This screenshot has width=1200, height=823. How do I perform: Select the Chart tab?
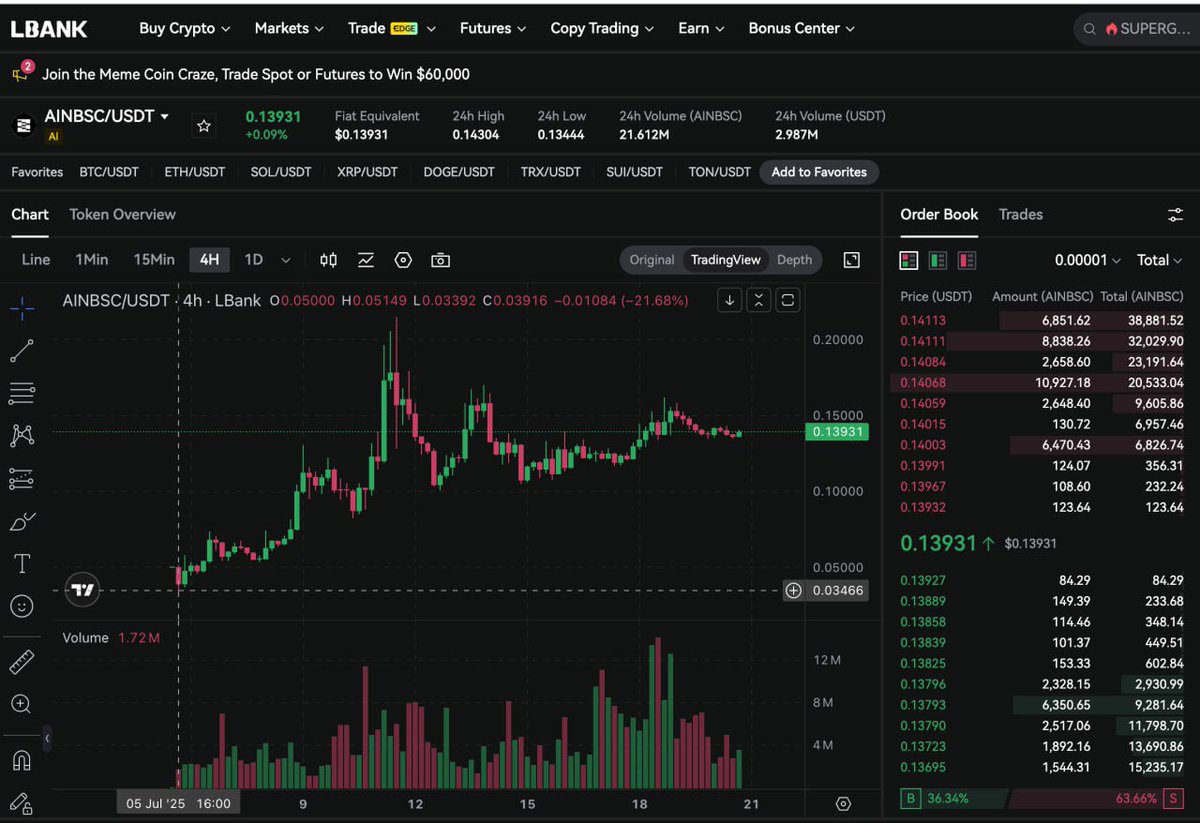click(x=30, y=214)
